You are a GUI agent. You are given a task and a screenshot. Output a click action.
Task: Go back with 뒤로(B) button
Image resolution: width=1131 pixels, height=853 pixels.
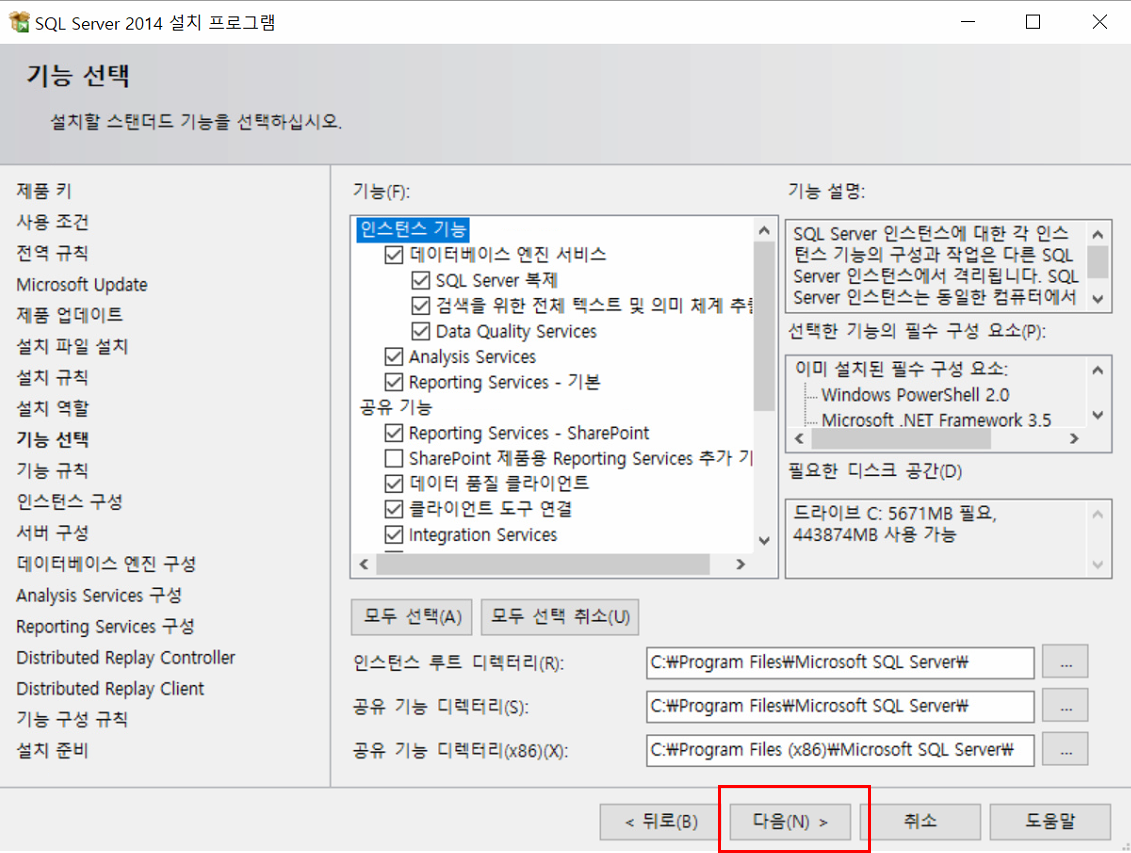661,822
